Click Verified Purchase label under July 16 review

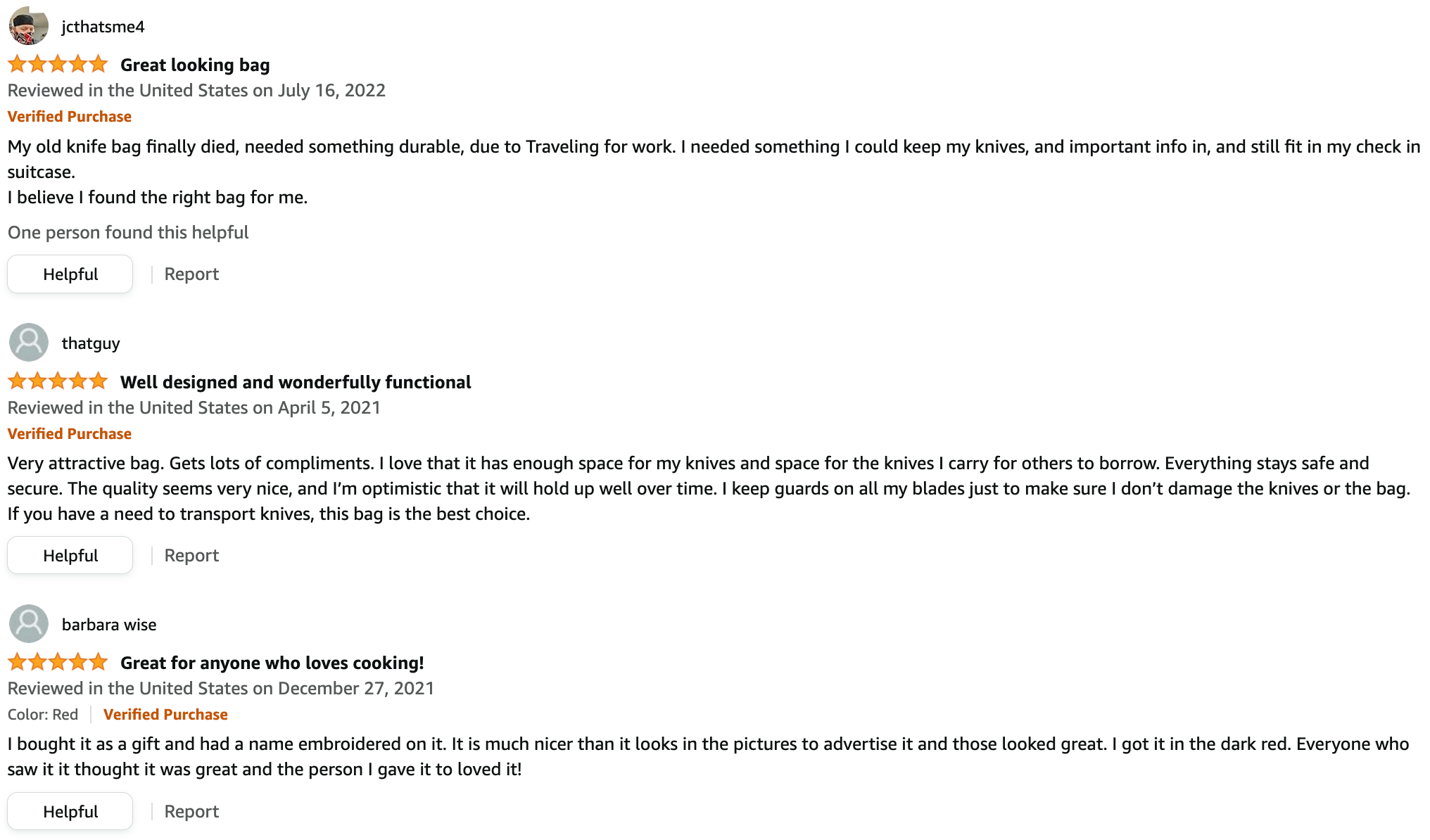click(x=70, y=117)
